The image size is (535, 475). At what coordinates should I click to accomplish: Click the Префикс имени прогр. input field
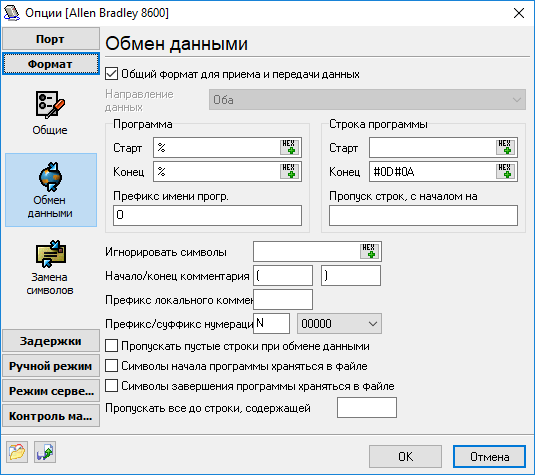click(207, 215)
